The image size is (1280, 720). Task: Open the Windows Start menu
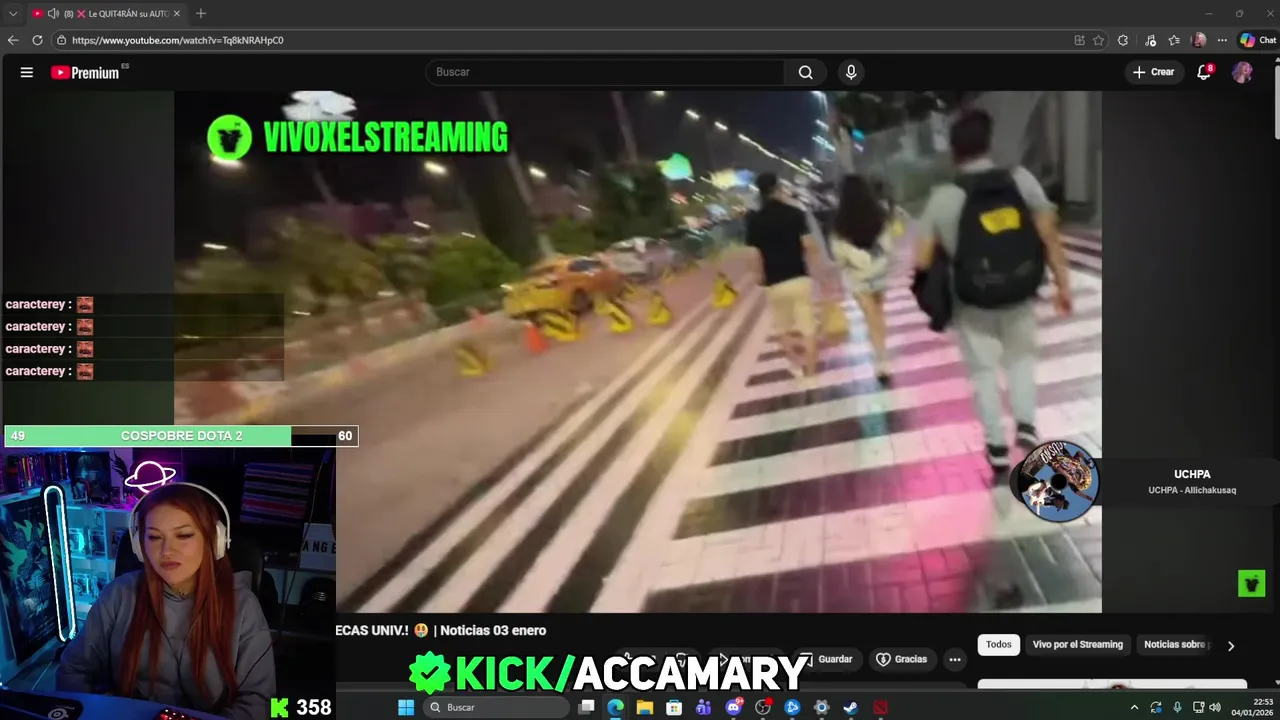tap(406, 707)
